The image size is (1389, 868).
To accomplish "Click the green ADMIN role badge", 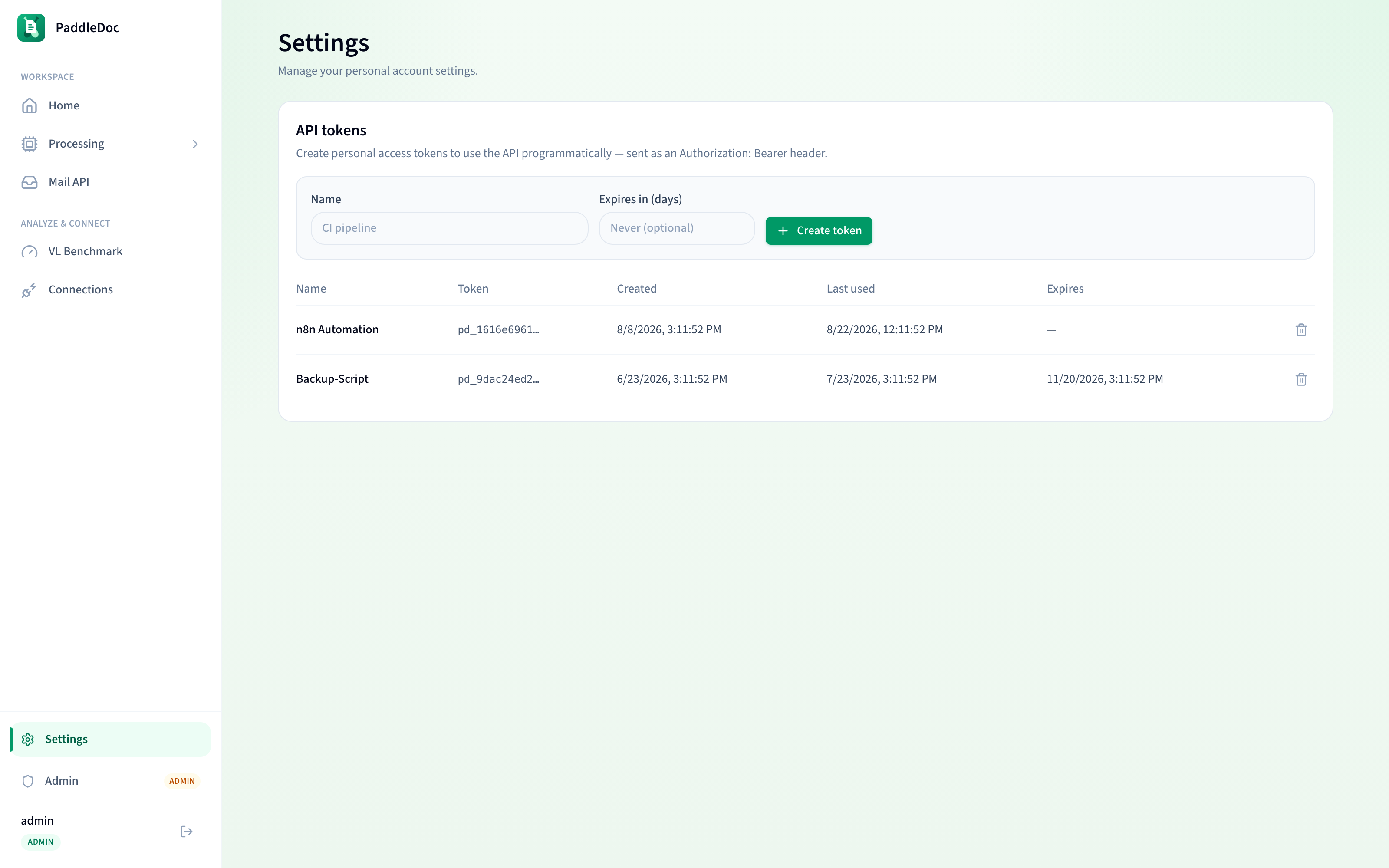I will point(41,842).
